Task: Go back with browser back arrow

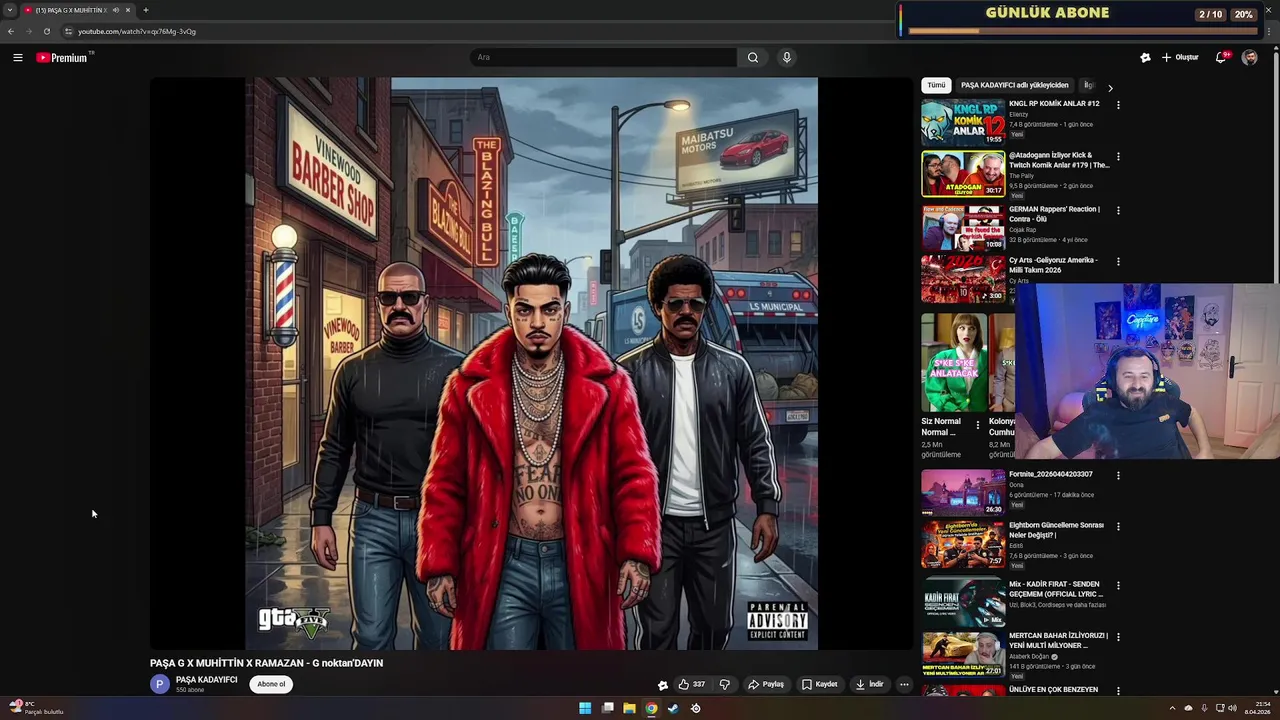Action: (x=11, y=31)
